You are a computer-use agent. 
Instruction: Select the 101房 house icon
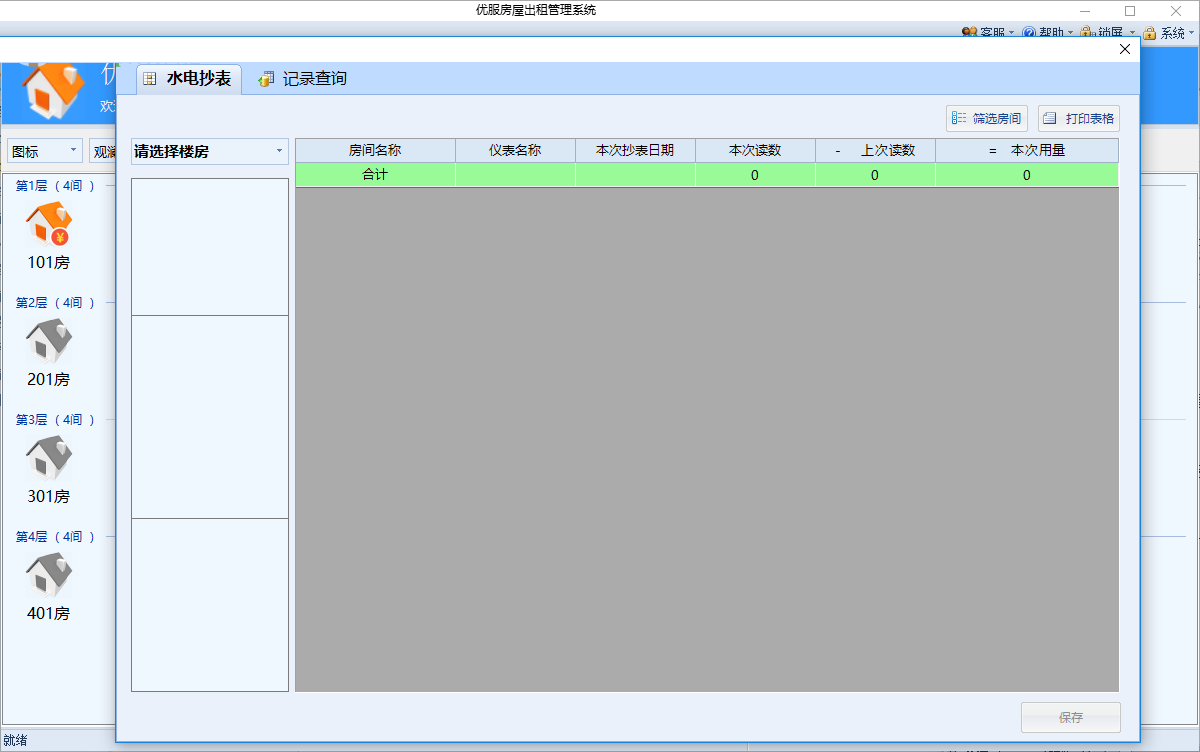tap(49, 224)
